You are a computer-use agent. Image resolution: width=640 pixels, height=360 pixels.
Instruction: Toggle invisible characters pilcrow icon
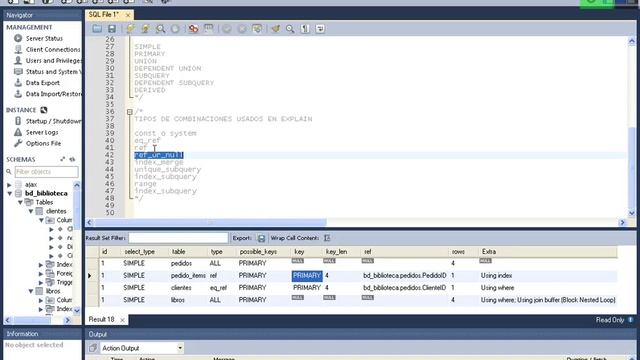pyautogui.click(x=305, y=29)
